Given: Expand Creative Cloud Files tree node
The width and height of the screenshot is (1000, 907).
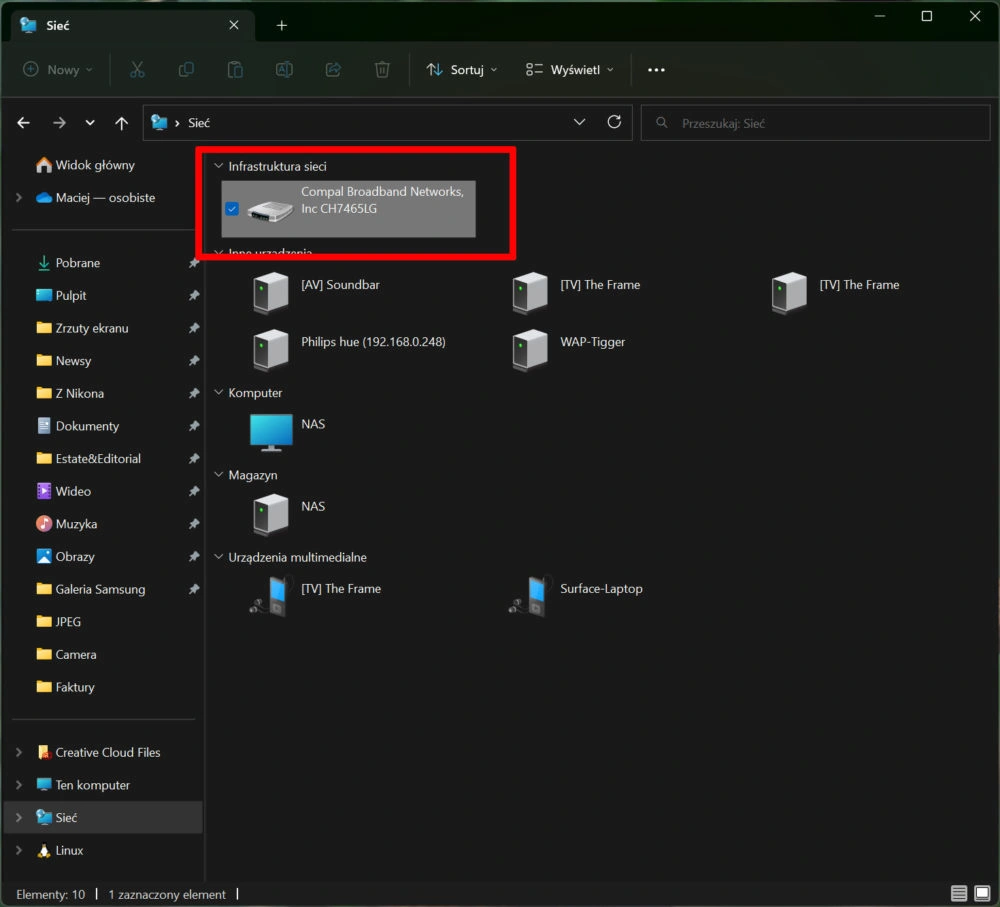Looking at the screenshot, I should (19, 753).
